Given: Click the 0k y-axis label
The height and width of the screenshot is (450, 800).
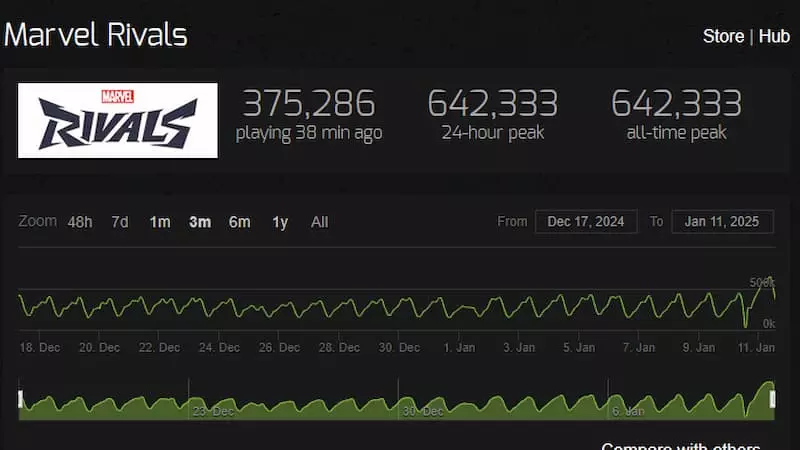Looking at the screenshot, I should 769,323.
